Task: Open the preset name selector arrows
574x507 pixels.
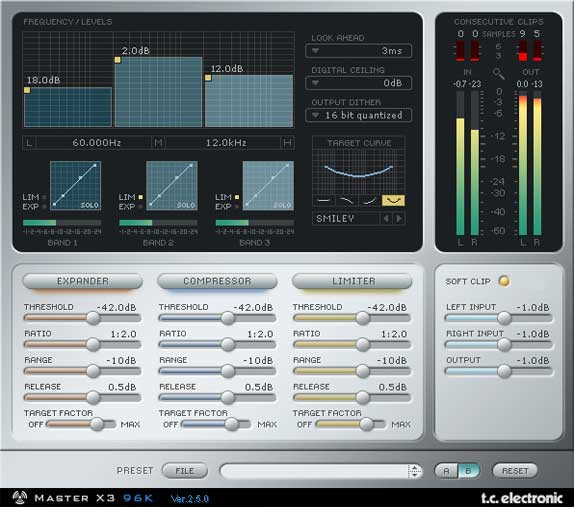Action: click(x=414, y=471)
